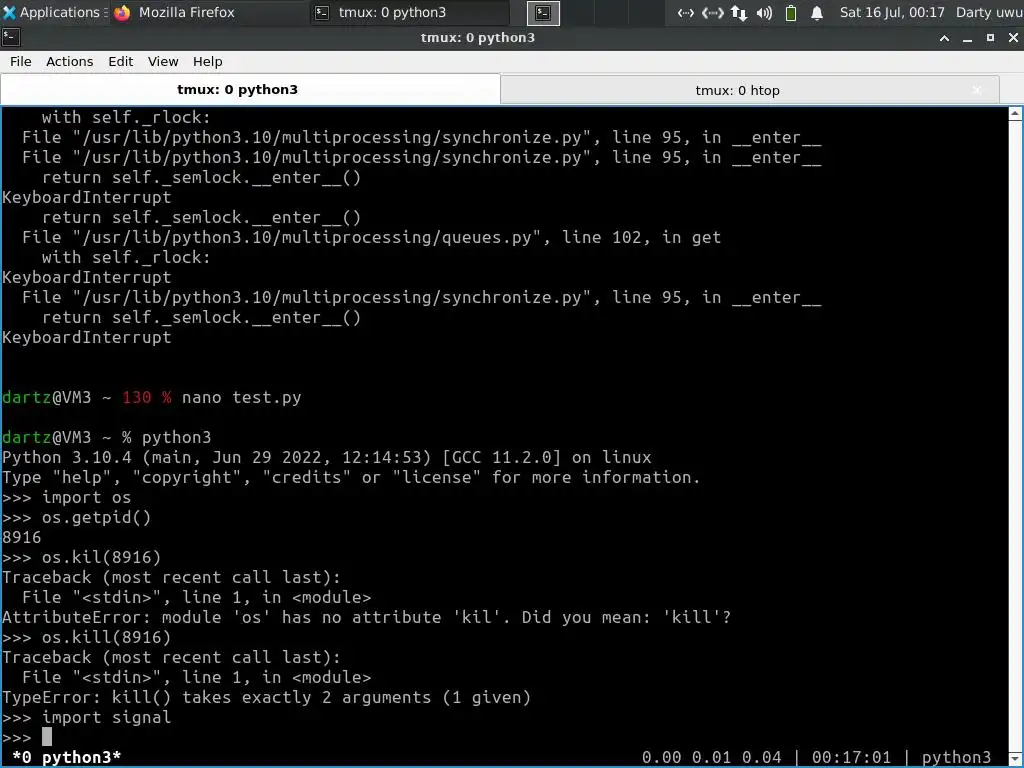Image resolution: width=1024 pixels, height=768 pixels.
Task: Open the View menu
Action: pos(163,61)
